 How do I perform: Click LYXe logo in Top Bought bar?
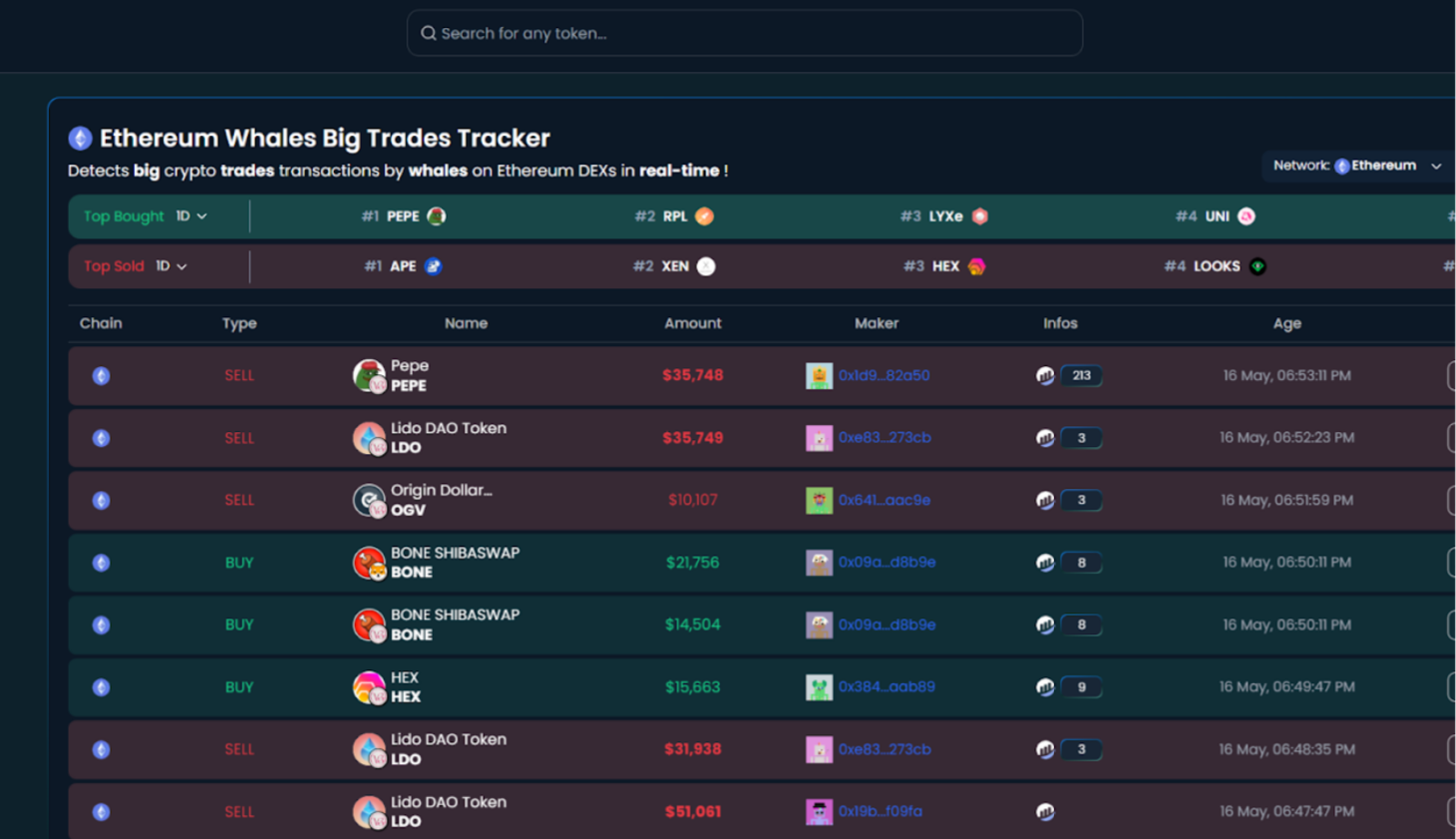(x=980, y=216)
